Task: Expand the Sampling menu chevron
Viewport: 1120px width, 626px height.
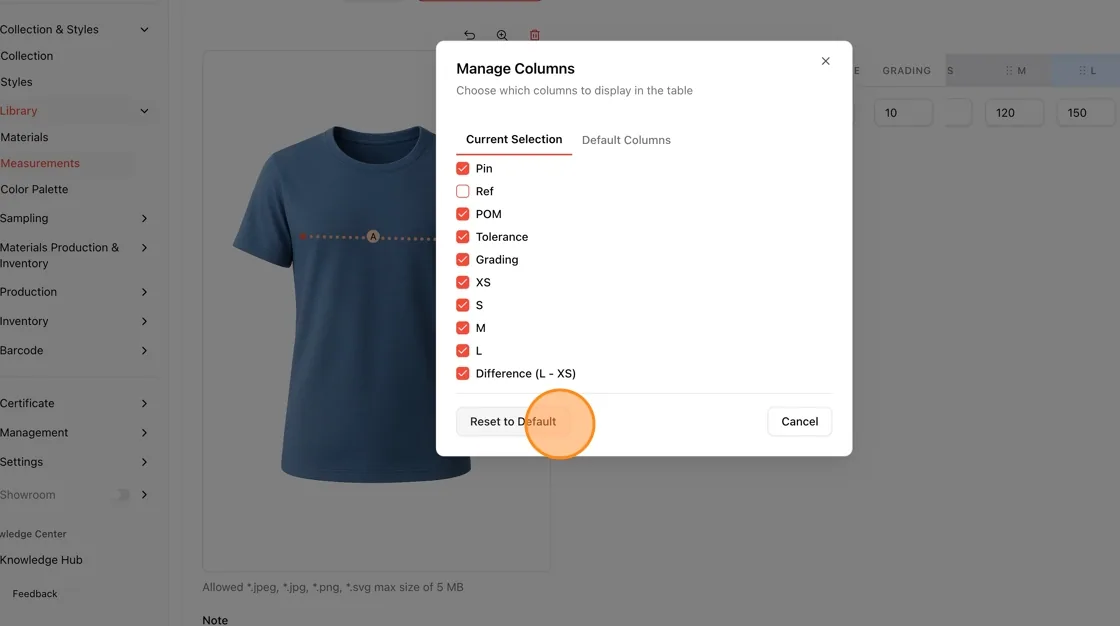Action: (144, 219)
